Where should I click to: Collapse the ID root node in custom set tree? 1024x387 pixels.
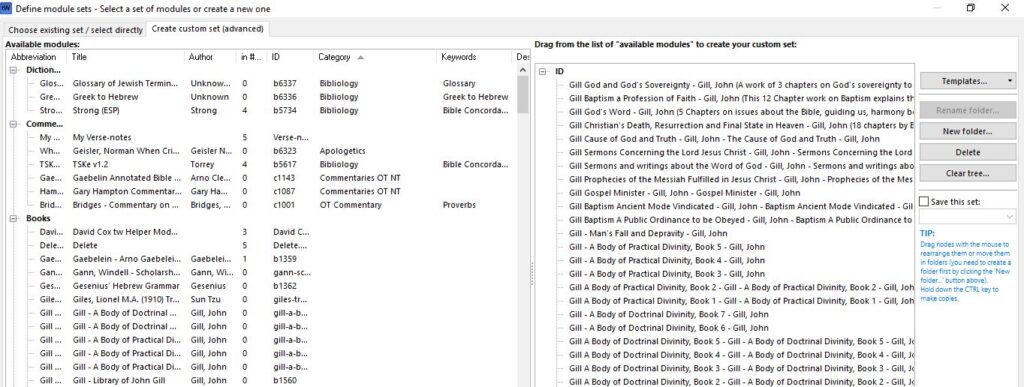tap(543, 71)
